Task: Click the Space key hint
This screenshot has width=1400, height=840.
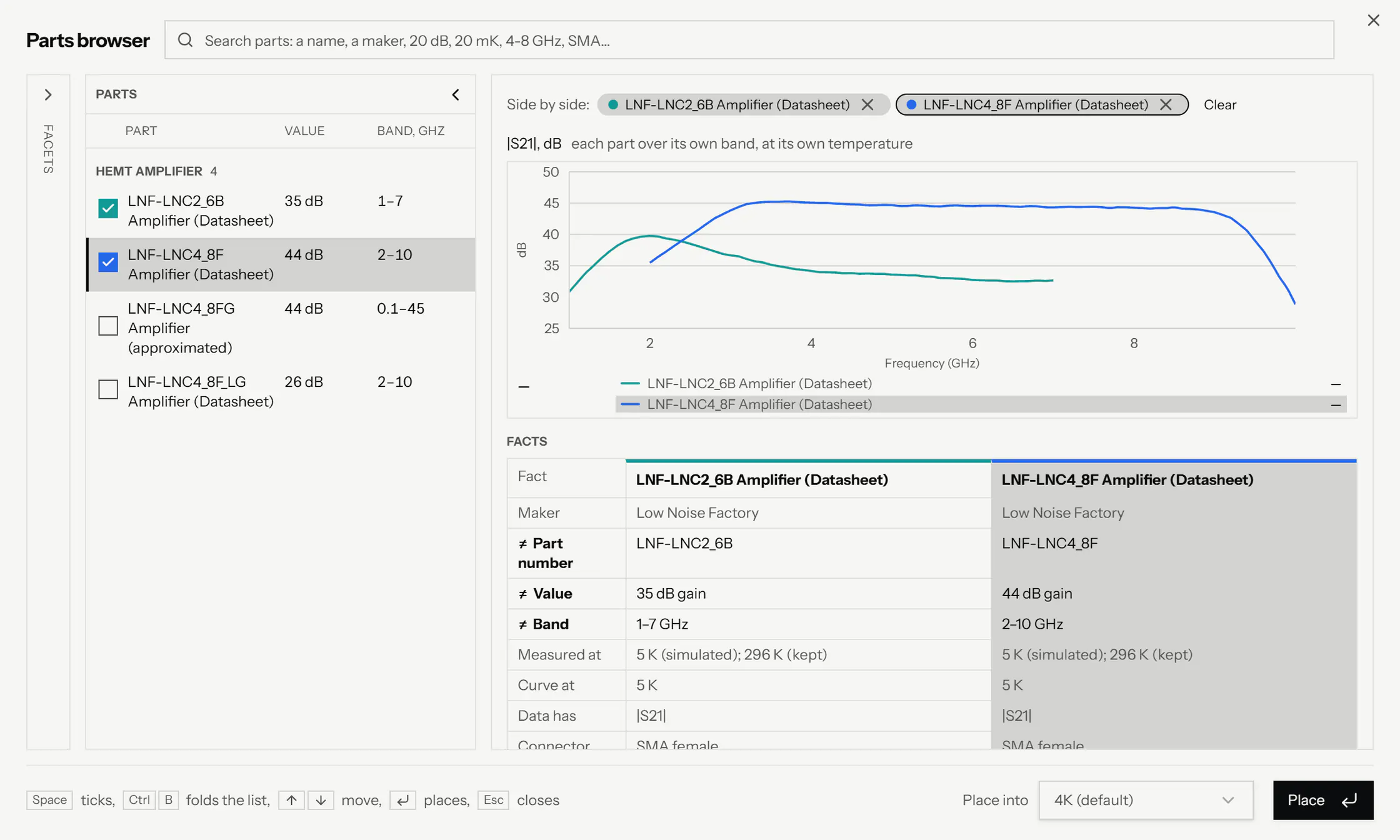Action: click(x=49, y=800)
